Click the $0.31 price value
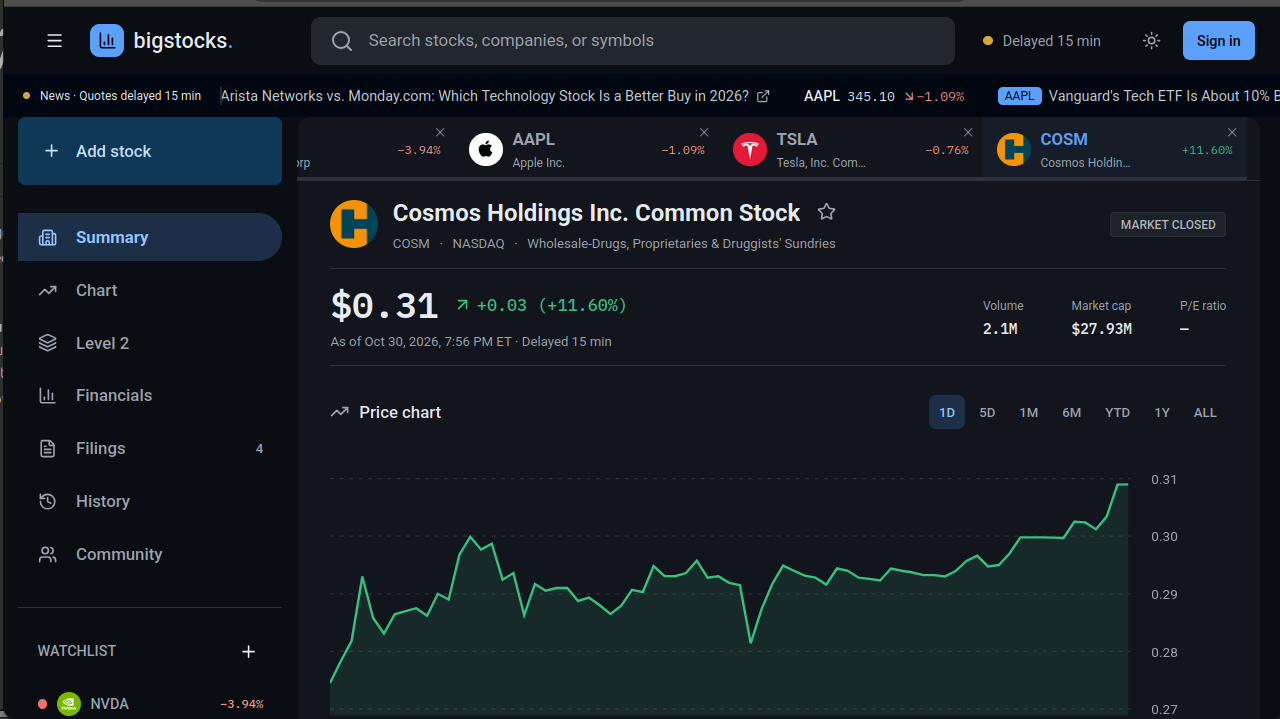The image size is (1280, 719). [384, 306]
